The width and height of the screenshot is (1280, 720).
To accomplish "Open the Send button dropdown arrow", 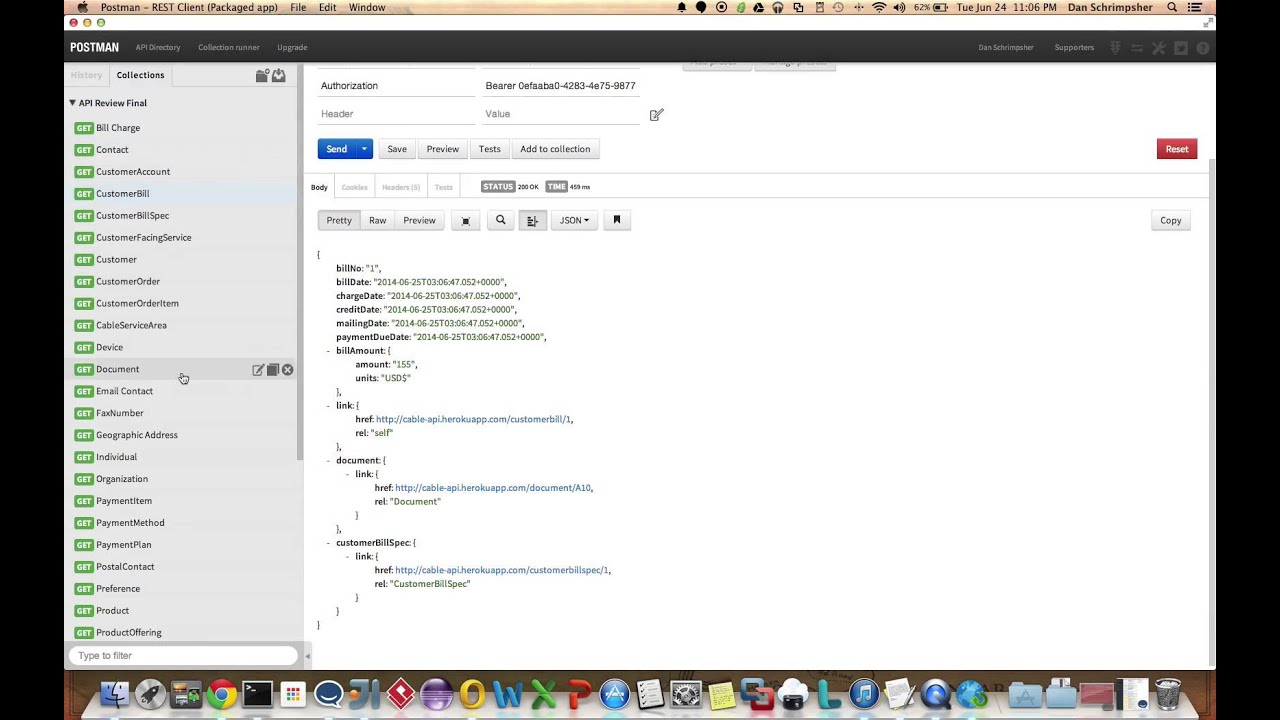I will 364,149.
